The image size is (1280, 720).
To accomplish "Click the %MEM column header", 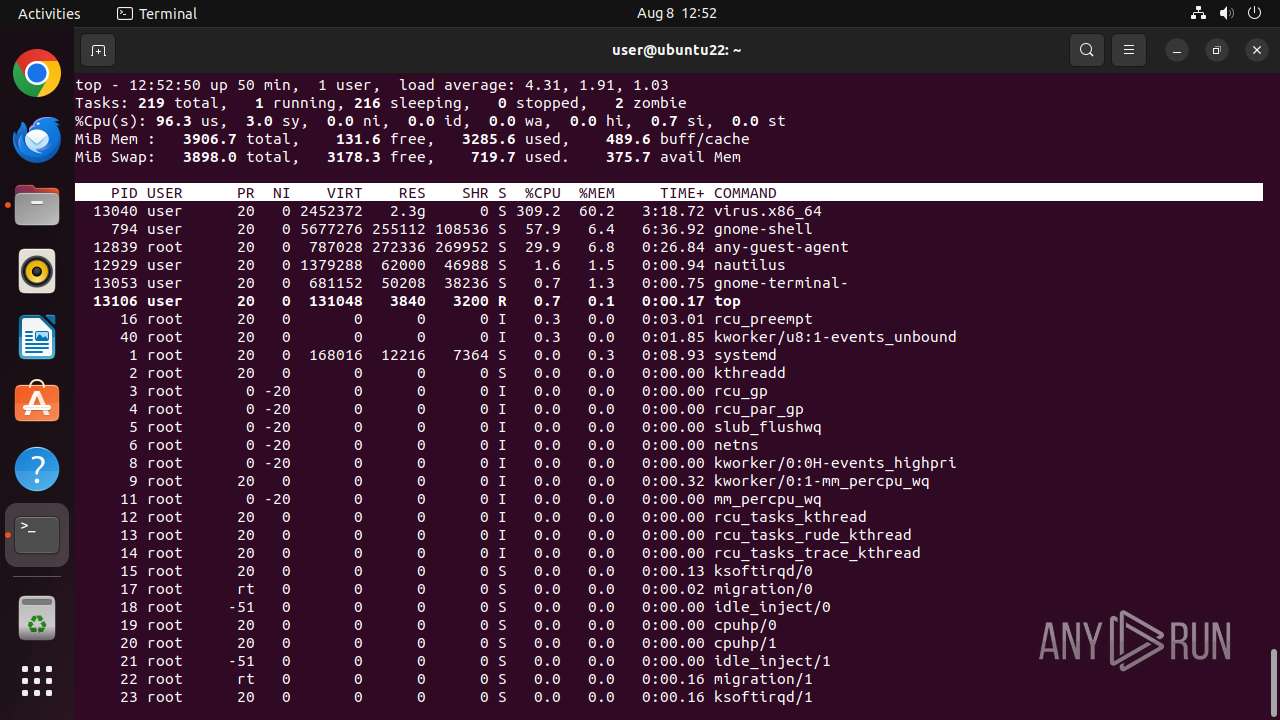I will pos(597,193).
